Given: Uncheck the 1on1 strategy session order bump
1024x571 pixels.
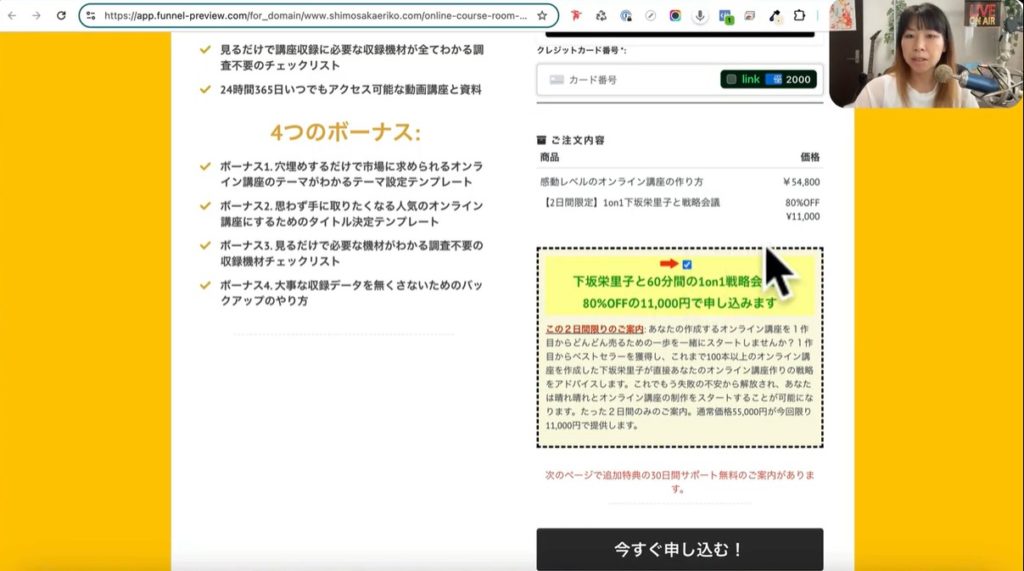Looking at the screenshot, I should pos(687,264).
